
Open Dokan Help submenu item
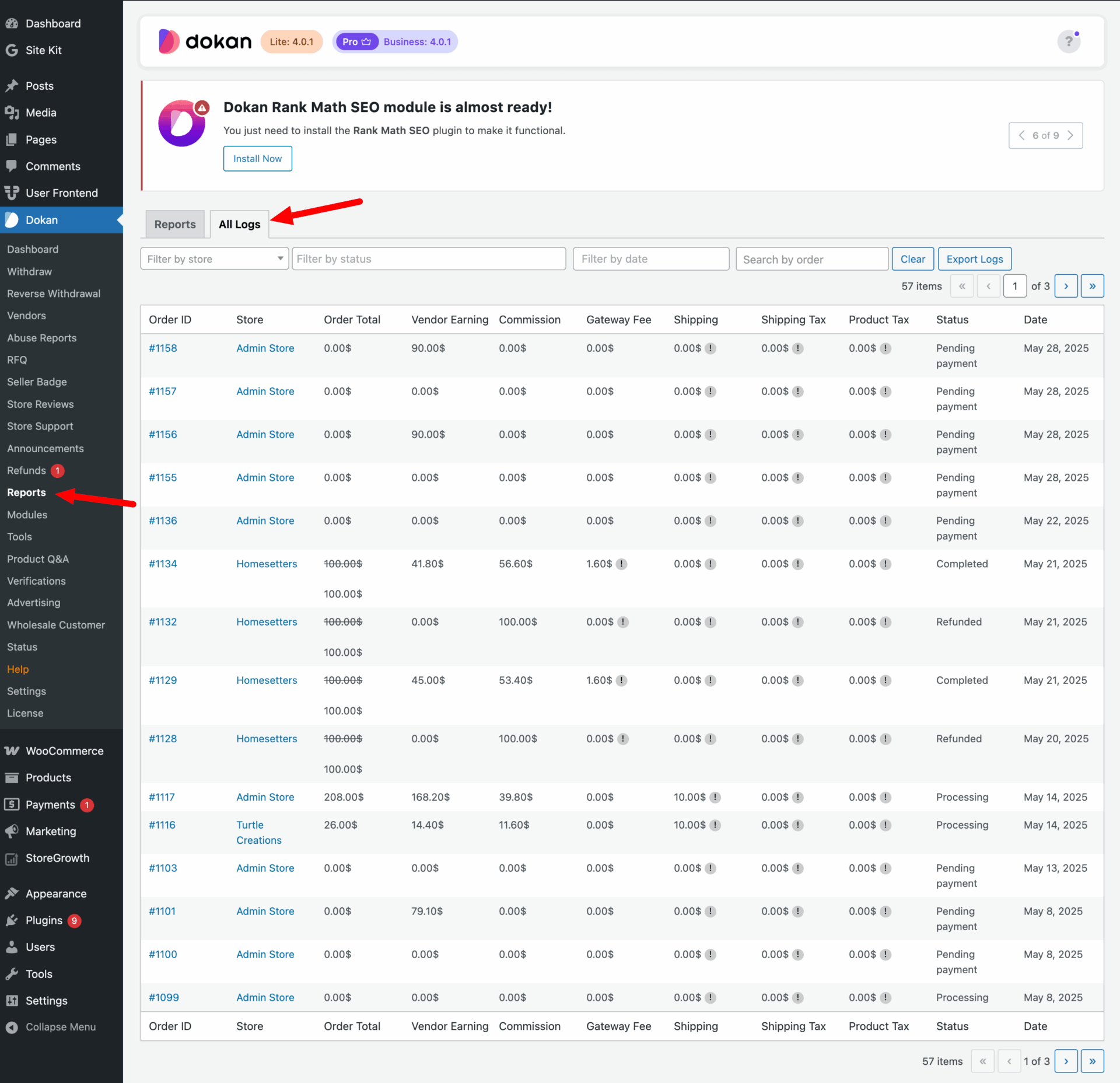coord(17,669)
